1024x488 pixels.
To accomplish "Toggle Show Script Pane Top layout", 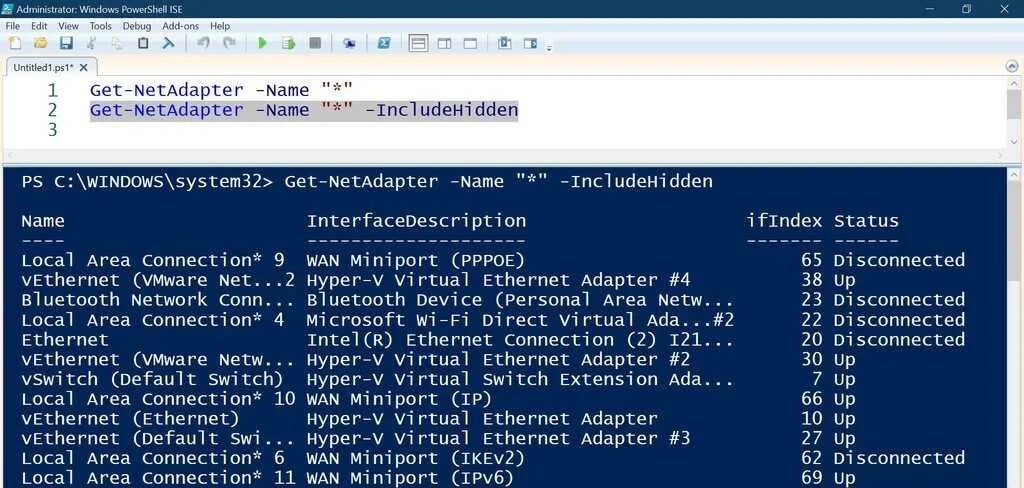I will click(x=418, y=44).
